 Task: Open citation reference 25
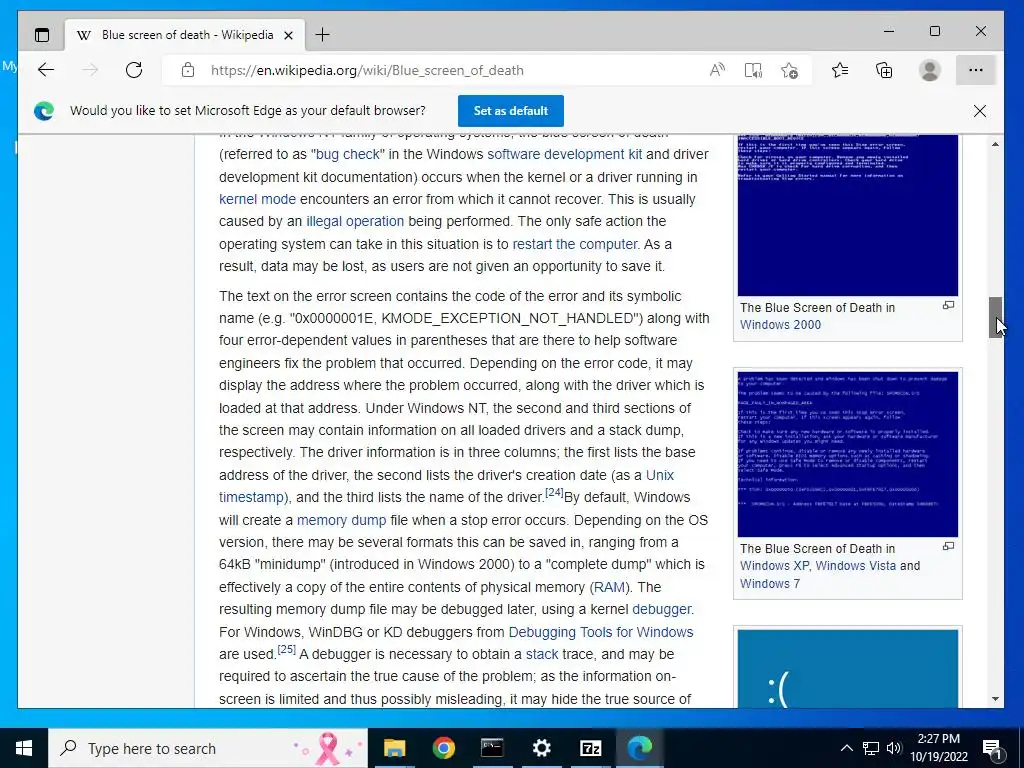click(x=287, y=650)
